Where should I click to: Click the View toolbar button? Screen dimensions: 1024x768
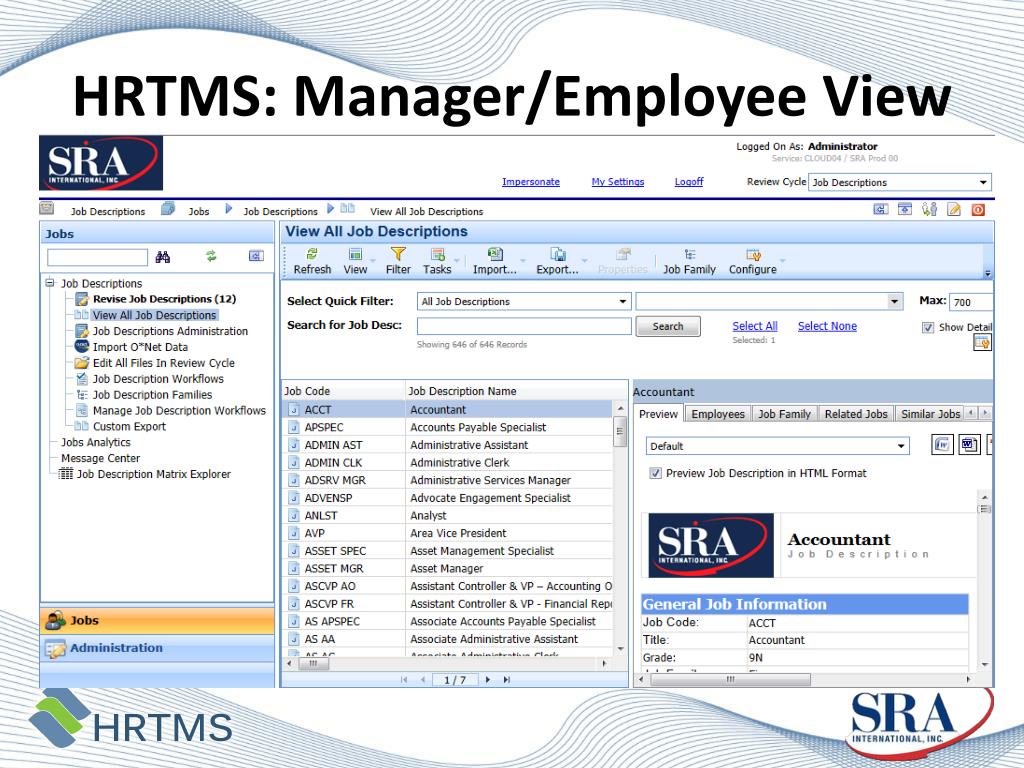355,261
